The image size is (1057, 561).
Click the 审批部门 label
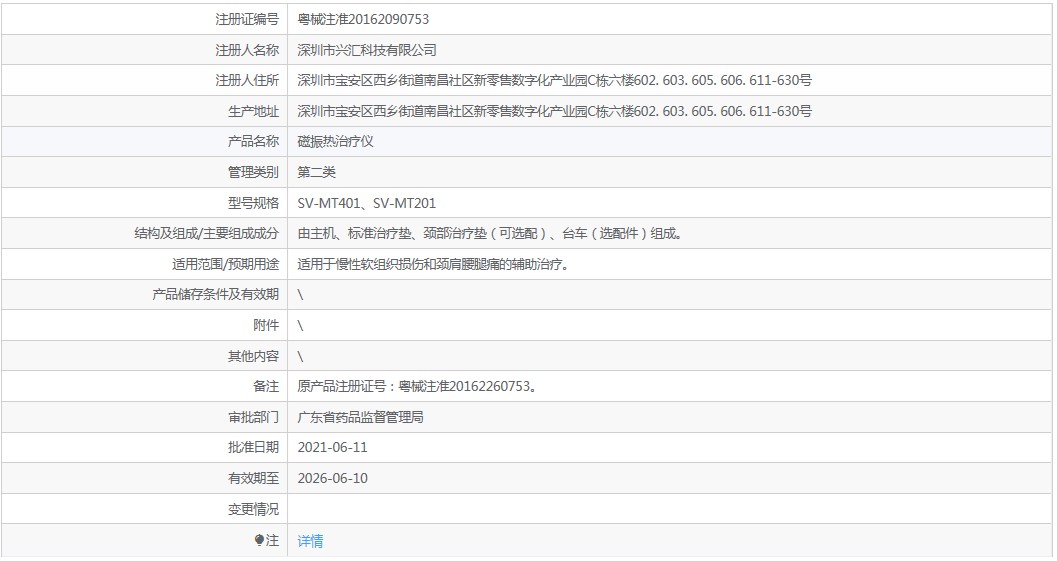[x=253, y=417]
